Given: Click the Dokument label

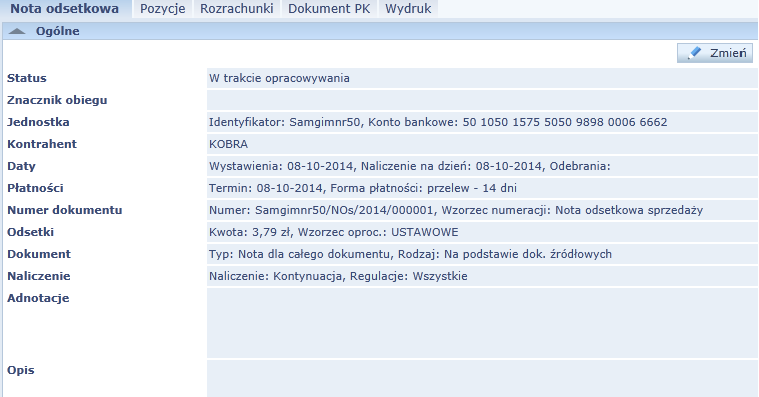Looking at the screenshot, I should point(39,254).
